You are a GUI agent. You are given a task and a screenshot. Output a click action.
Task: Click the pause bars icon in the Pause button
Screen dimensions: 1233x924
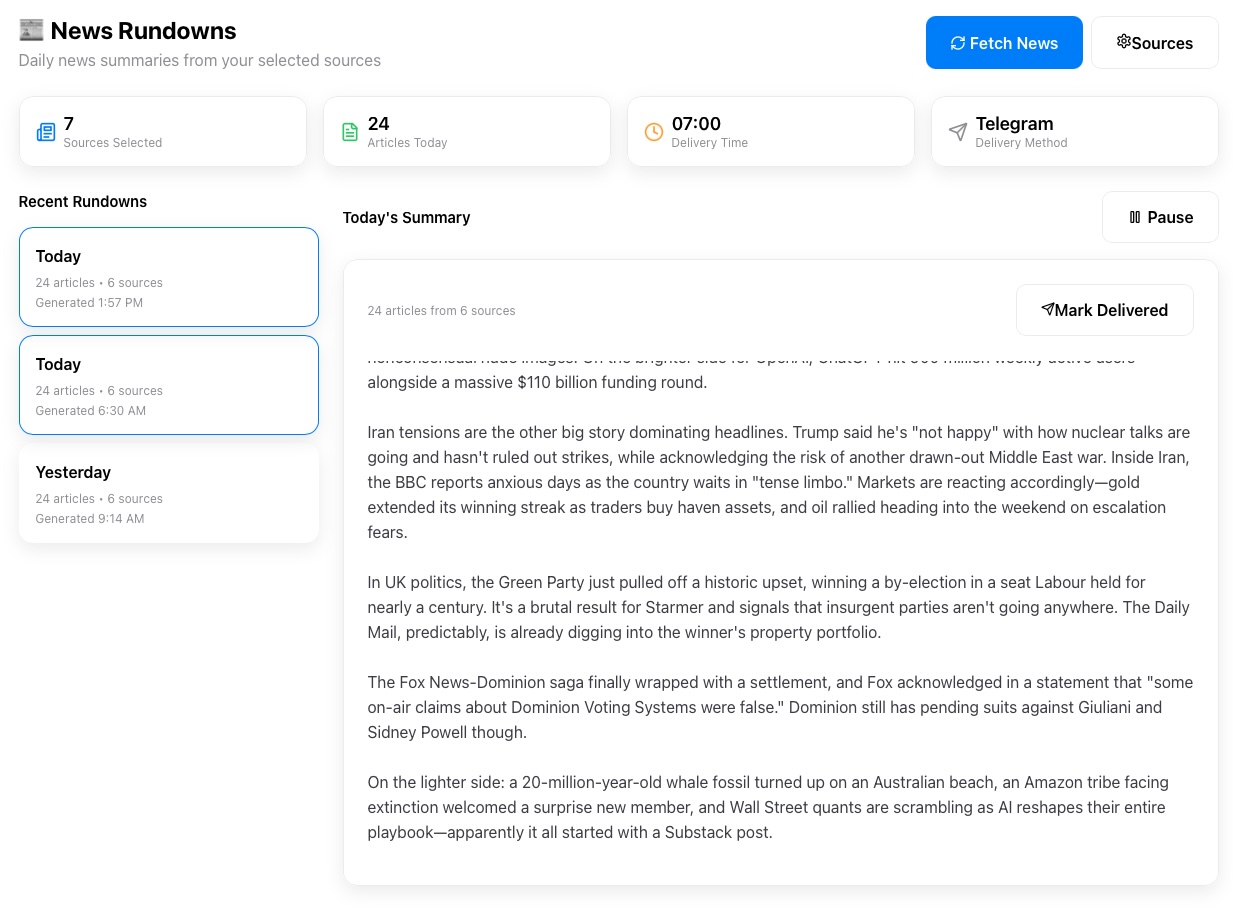(1136, 217)
